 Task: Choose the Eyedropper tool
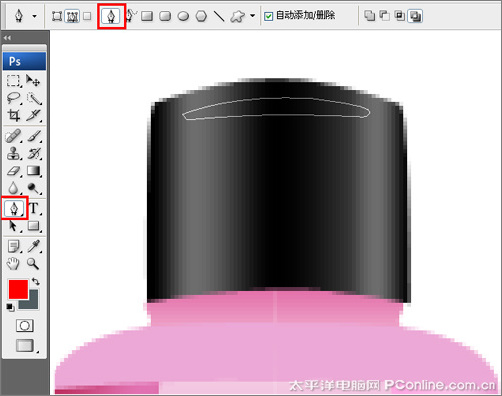click(x=34, y=246)
